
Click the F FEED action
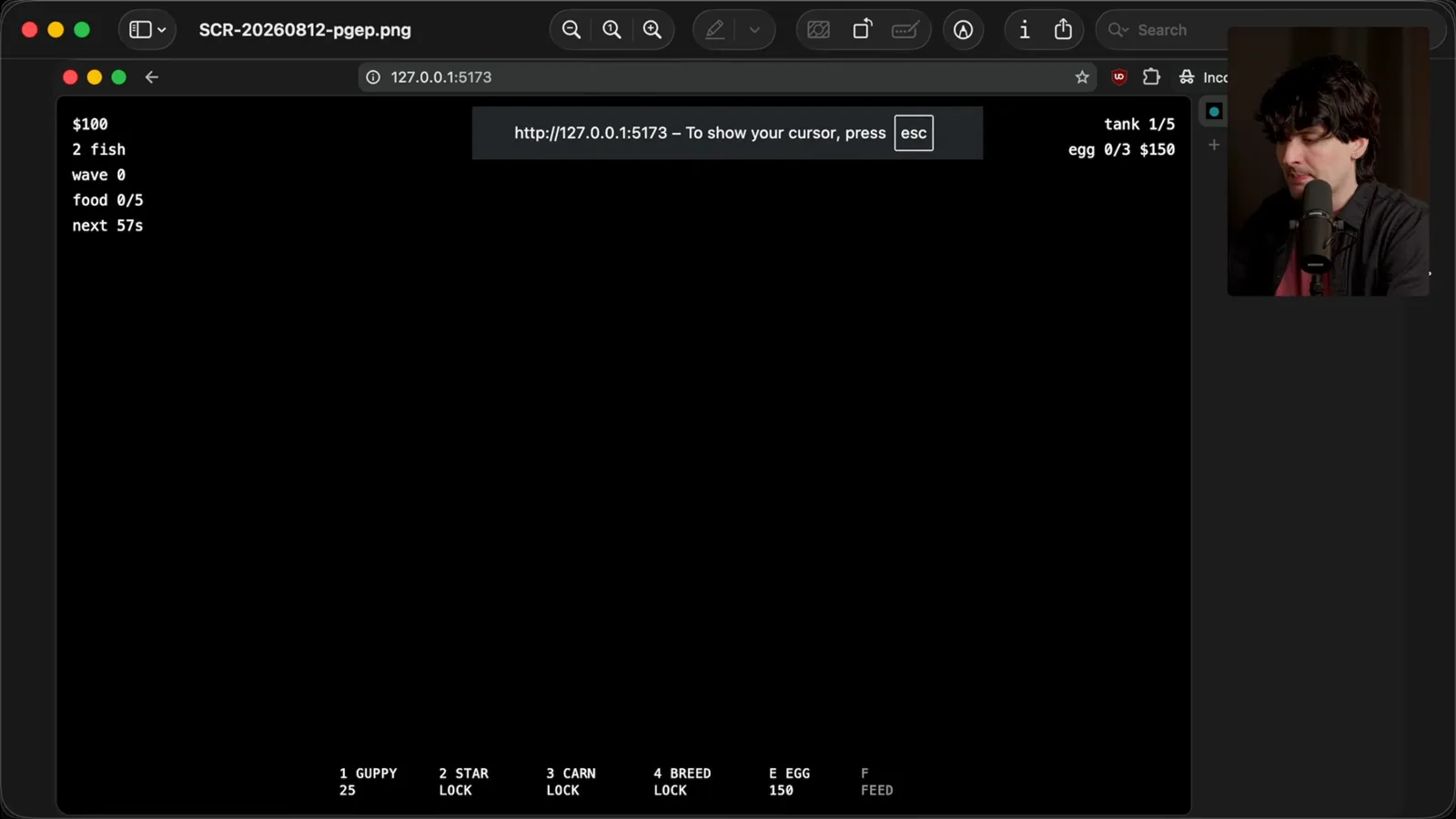[x=876, y=782]
